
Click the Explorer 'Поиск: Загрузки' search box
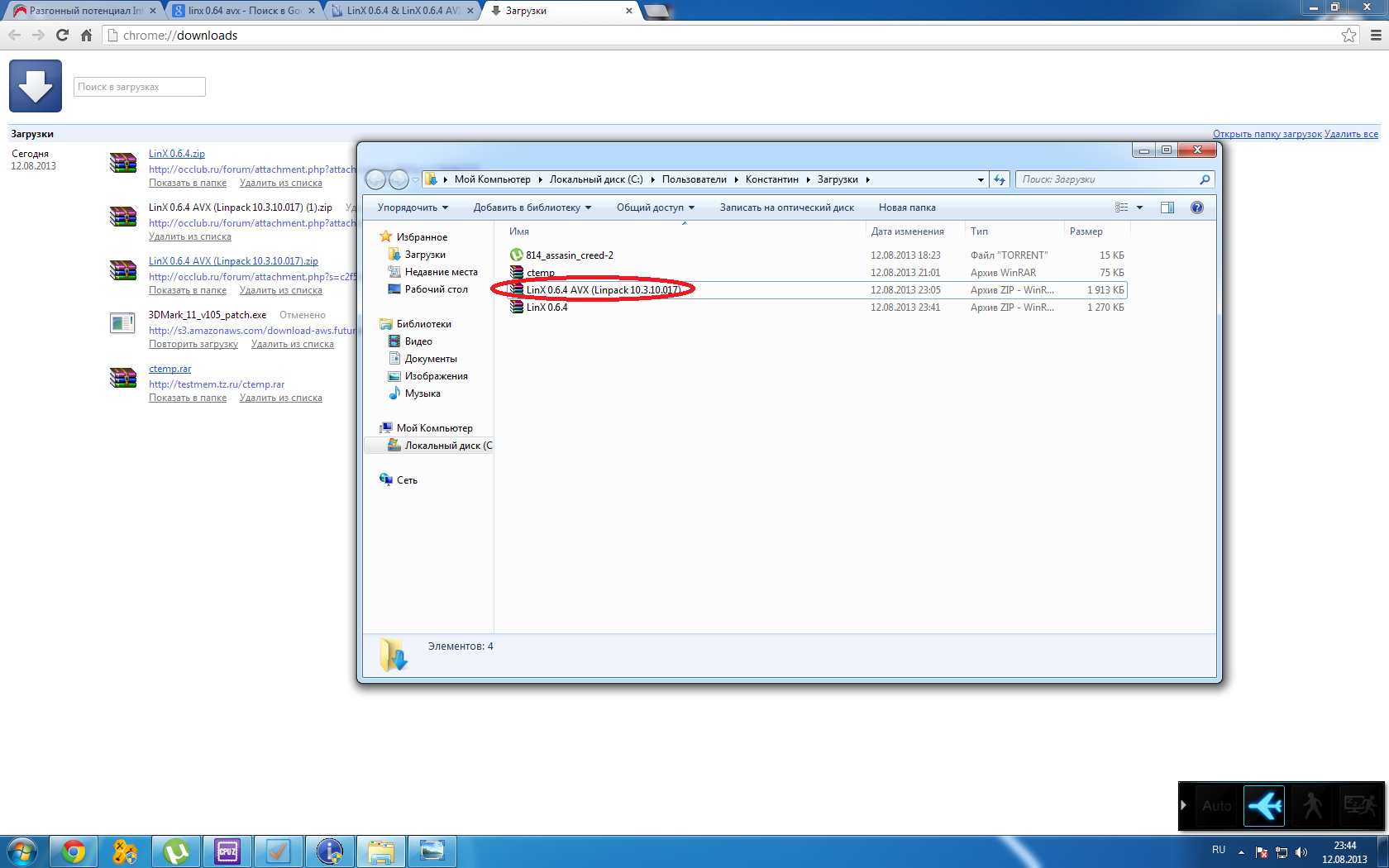1115,179
